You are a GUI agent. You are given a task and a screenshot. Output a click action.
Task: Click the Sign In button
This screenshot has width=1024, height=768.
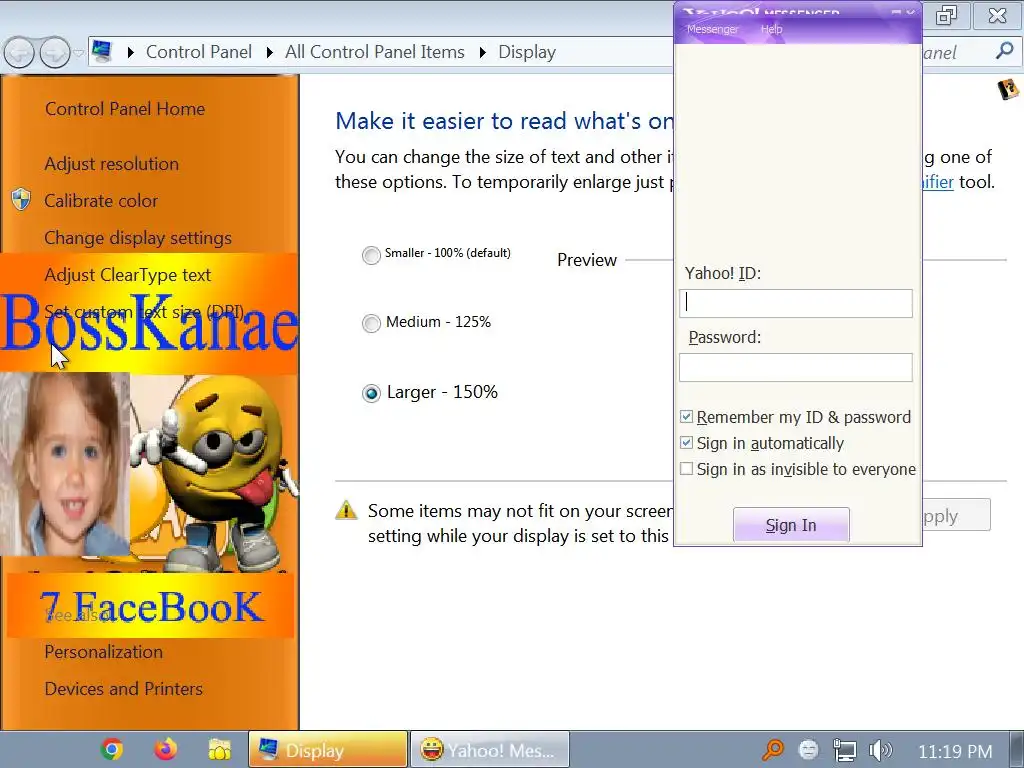[791, 525]
